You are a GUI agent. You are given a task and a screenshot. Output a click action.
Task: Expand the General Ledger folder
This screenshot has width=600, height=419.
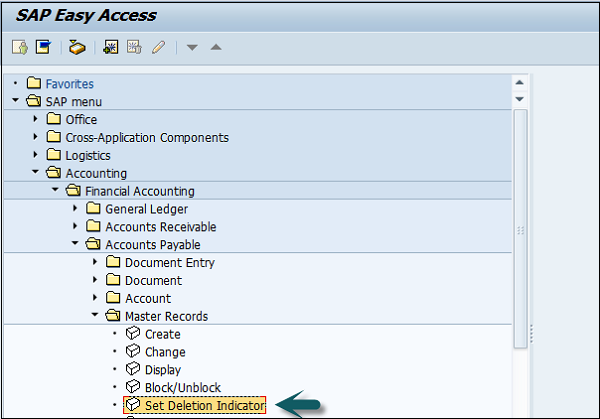click(x=76, y=209)
